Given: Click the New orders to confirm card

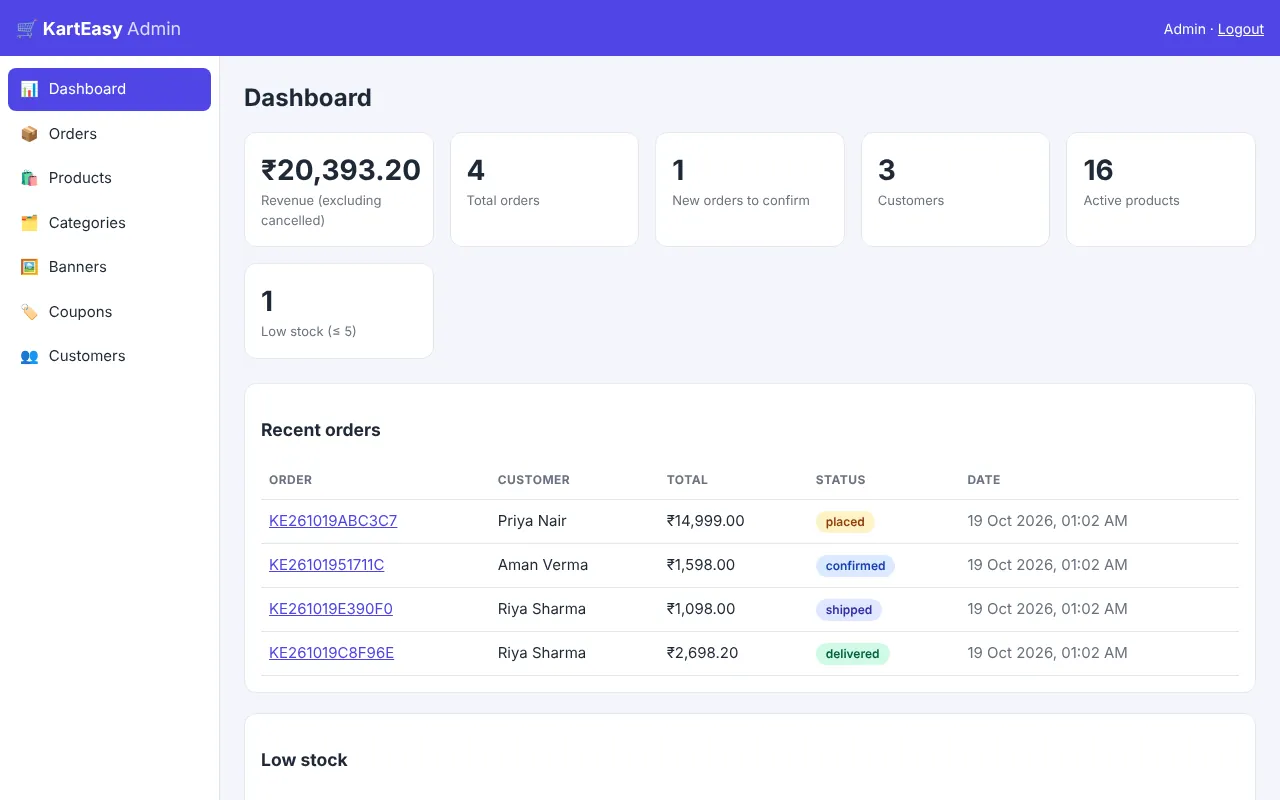Looking at the screenshot, I should [x=750, y=190].
